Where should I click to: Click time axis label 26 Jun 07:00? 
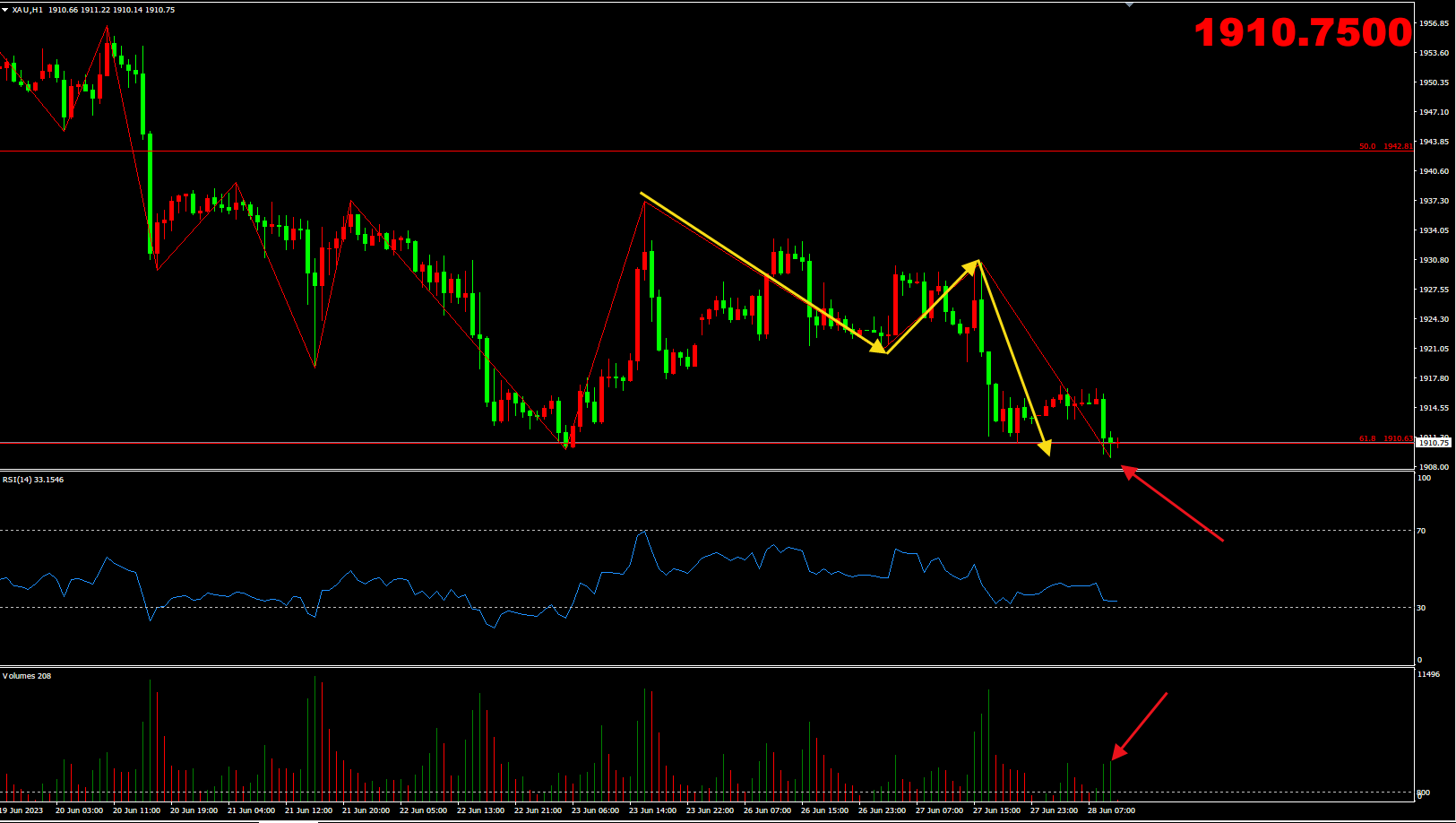tap(767, 810)
